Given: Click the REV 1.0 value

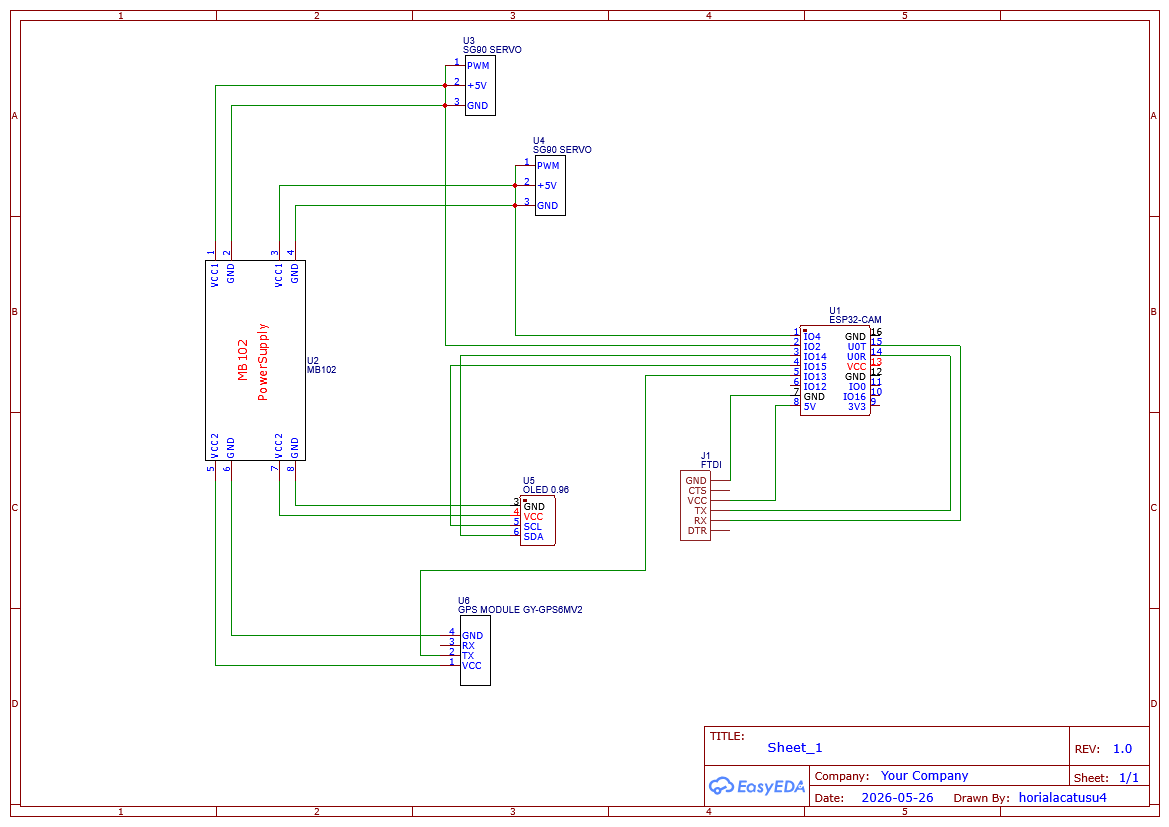Looking at the screenshot, I should 1122,749.
